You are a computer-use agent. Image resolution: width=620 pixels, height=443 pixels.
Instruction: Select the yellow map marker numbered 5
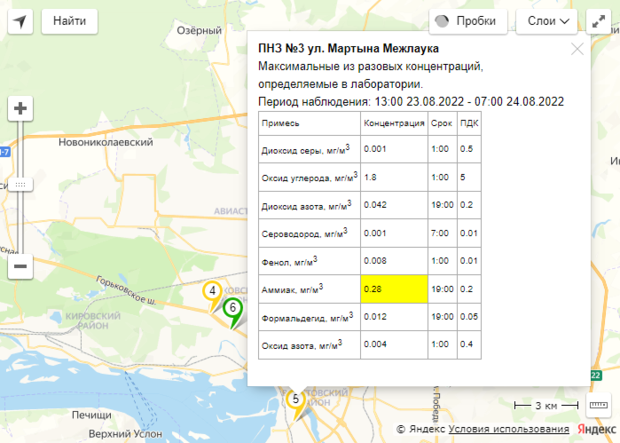pyautogui.click(x=295, y=400)
